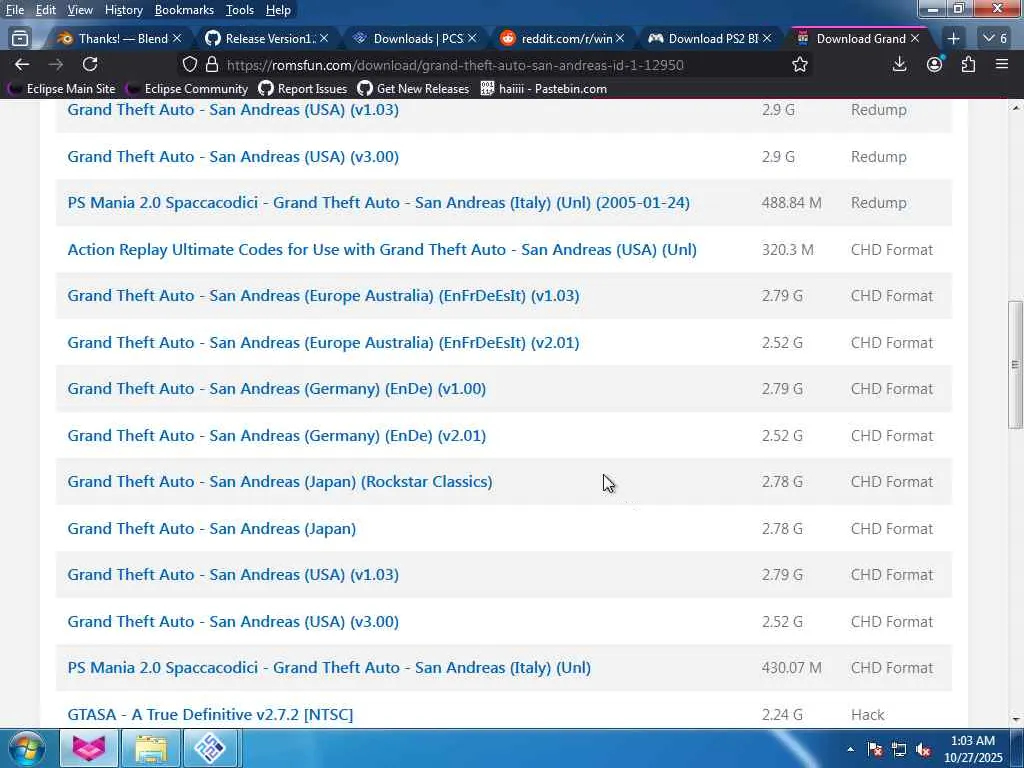Open the muted volume tray icon
The width and height of the screenshot is (1024, 768).
[923, 749]
